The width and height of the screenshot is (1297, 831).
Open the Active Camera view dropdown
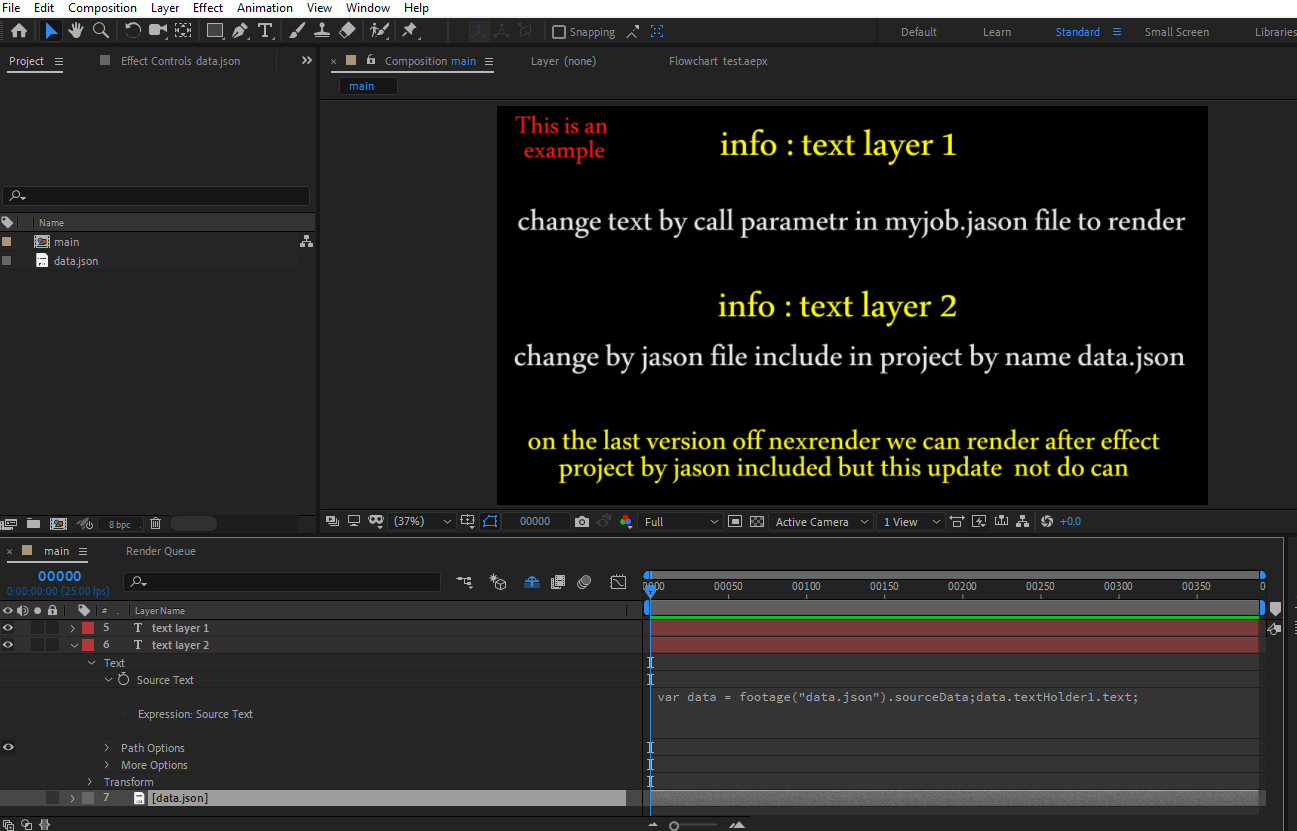tap(819, 521)
